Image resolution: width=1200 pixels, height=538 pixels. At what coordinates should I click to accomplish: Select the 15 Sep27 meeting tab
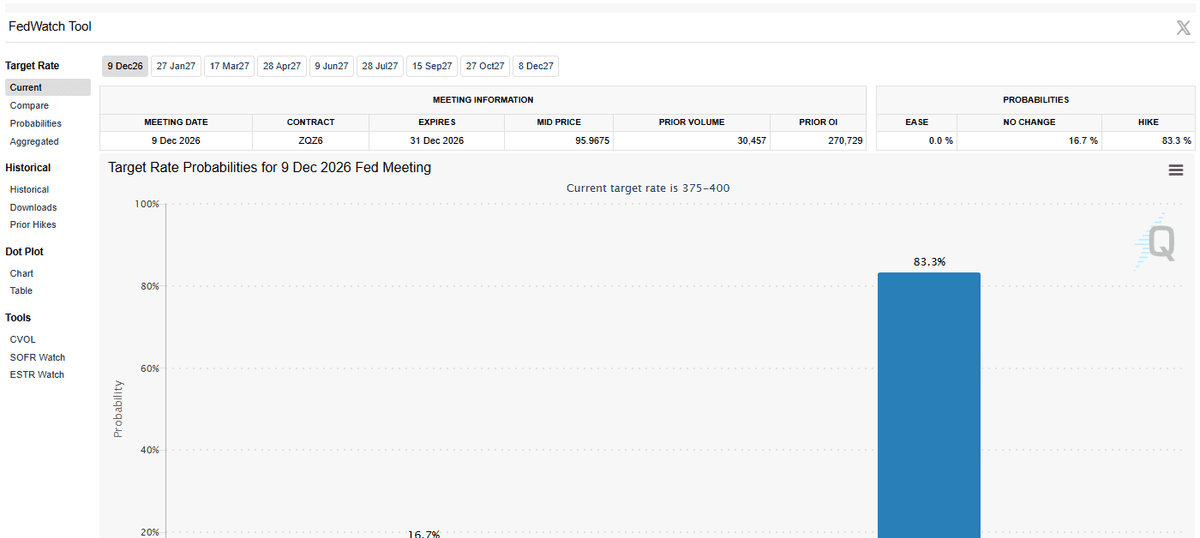(432, 66)
